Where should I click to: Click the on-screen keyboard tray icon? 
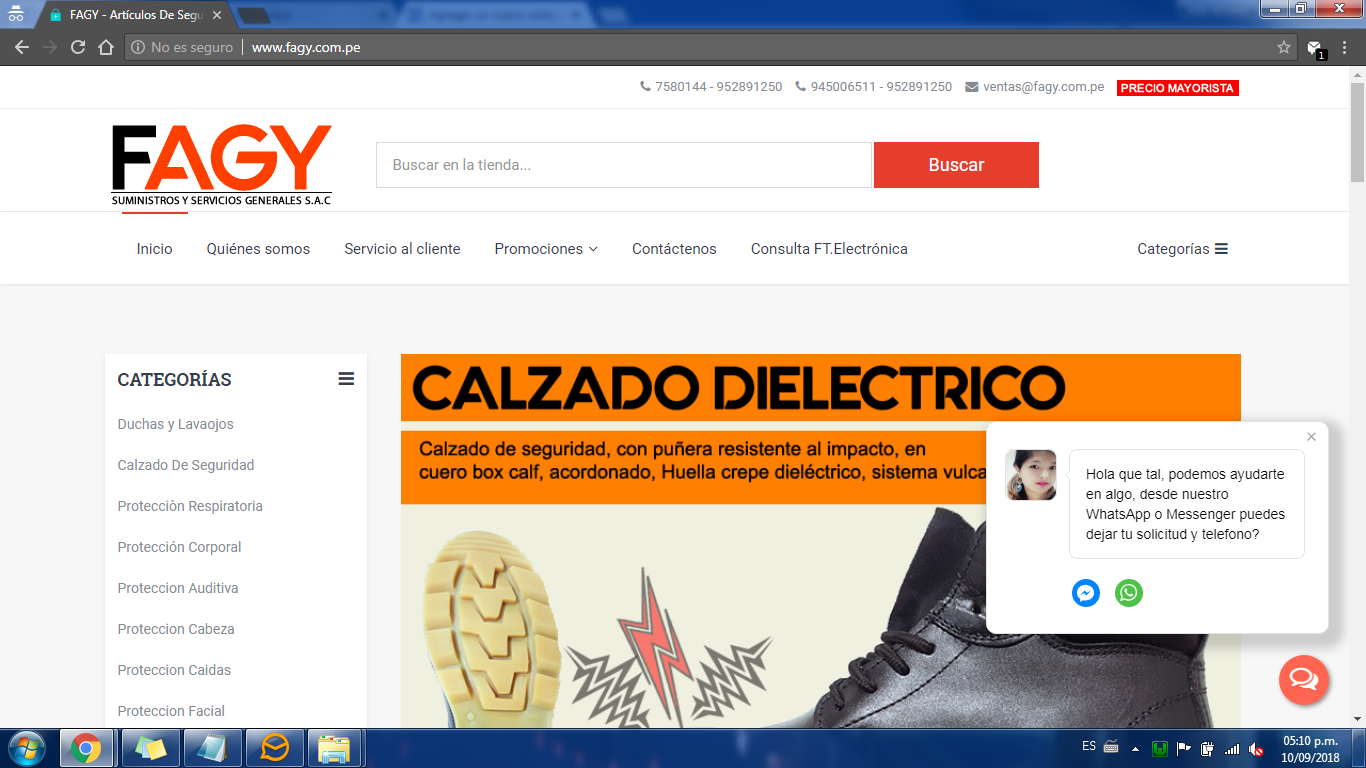coord(1111,747)
